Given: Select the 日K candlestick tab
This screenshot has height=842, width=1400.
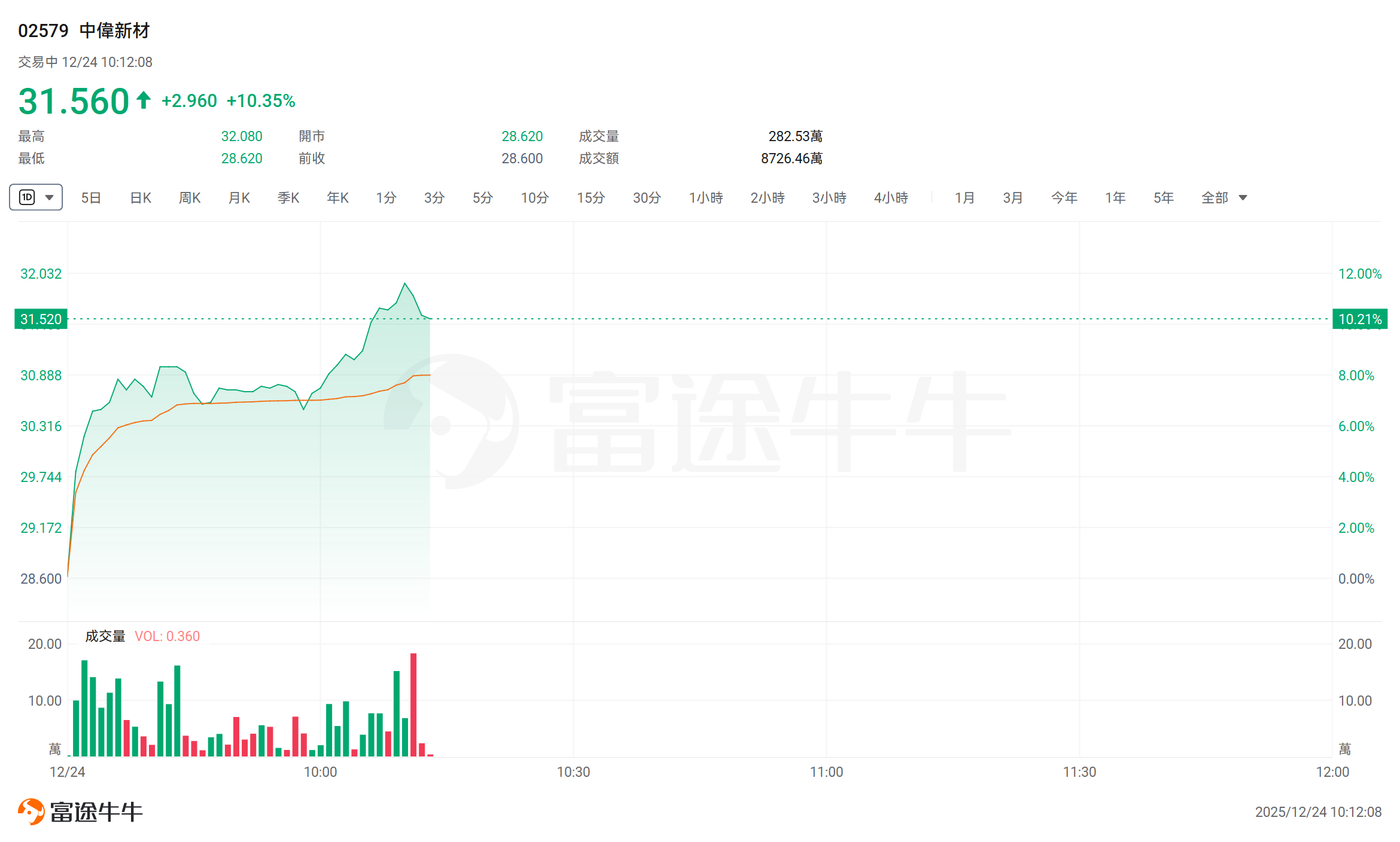Looking at the screenshot, I should tap(141, 198).
